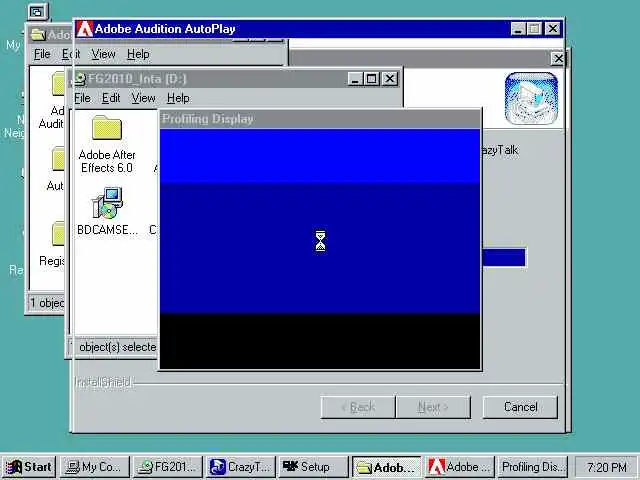
Task: Open Help menu in rear Adobe folder window
Action: pos(138,54)
